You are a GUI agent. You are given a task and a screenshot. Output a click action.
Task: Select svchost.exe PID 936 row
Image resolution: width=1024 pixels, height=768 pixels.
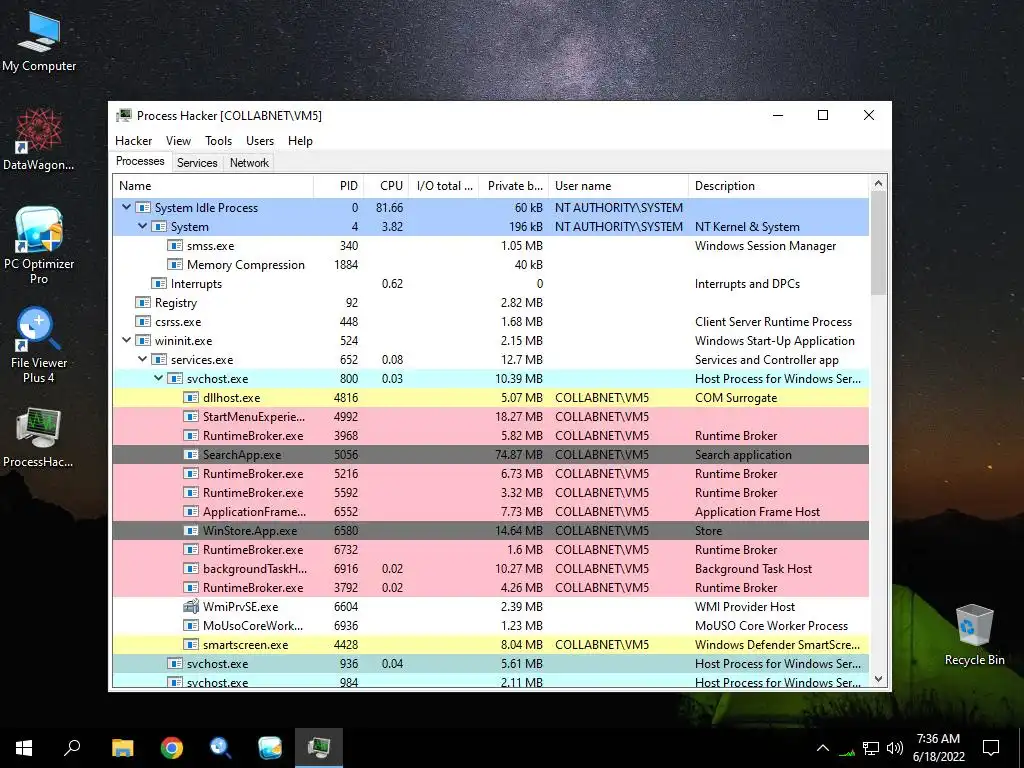pyautogui.click(x=490, y=664)
